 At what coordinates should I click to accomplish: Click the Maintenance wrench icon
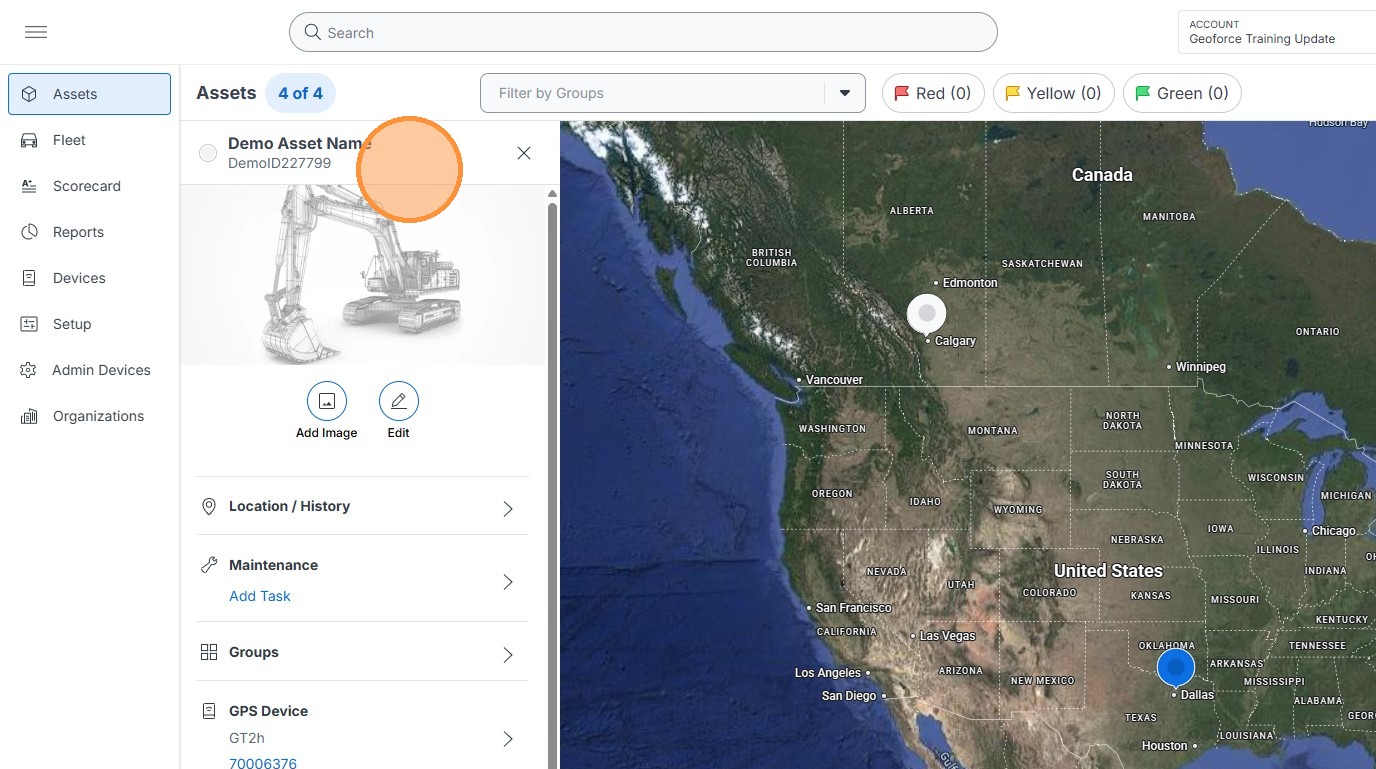click(x=209, y=565)
